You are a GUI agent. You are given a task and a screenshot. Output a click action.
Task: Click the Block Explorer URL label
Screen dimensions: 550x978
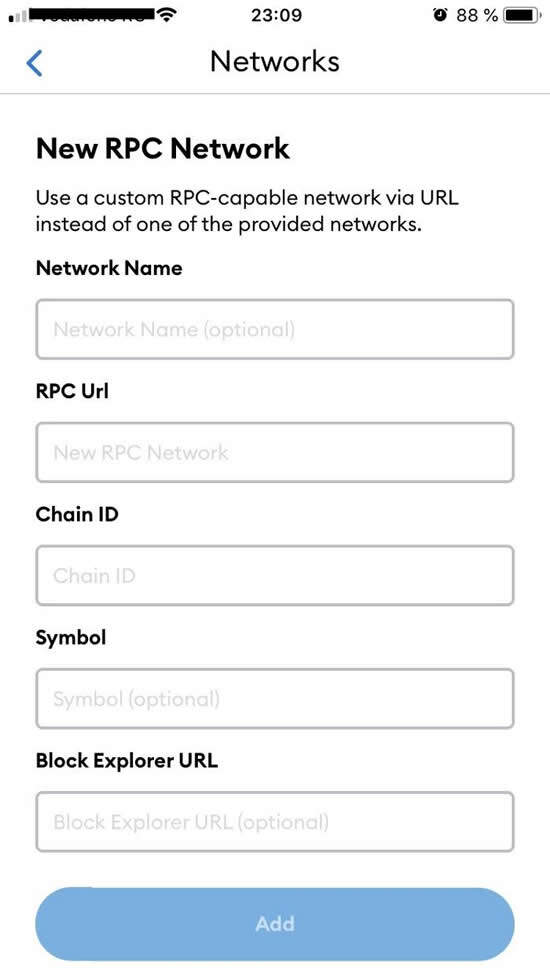coord(127,761)
